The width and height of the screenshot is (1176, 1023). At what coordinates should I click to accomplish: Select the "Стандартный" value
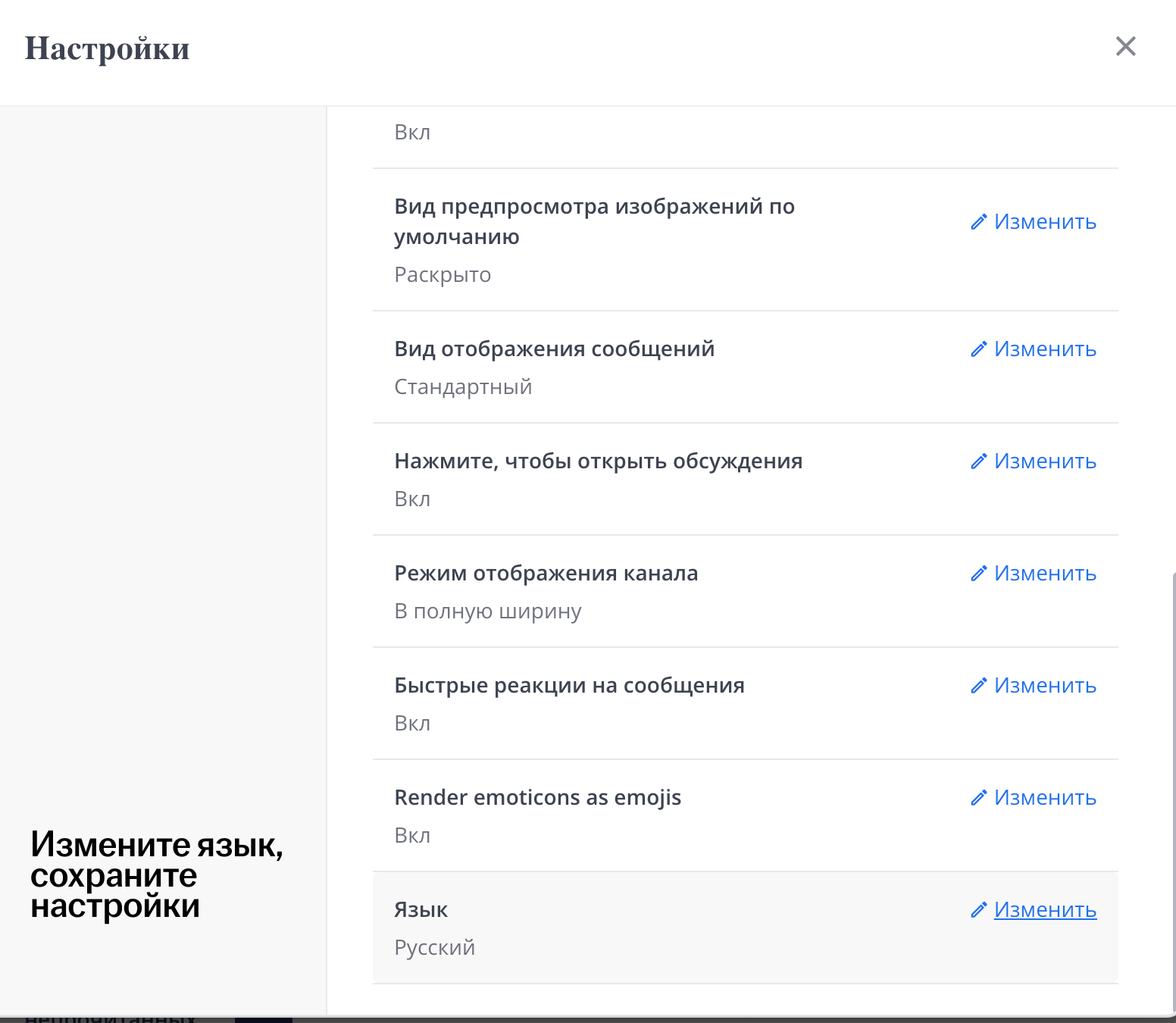click(x=463, y=386)
